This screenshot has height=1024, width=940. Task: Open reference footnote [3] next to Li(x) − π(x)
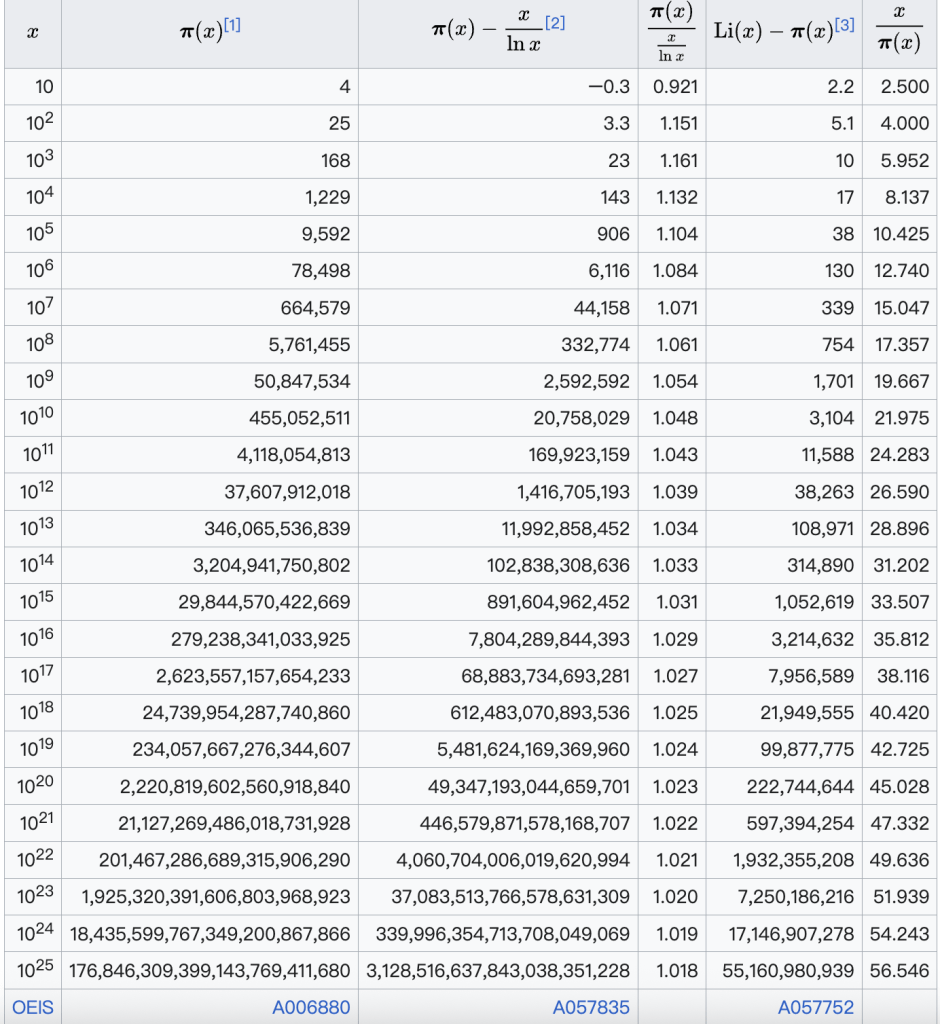(844, 25)
